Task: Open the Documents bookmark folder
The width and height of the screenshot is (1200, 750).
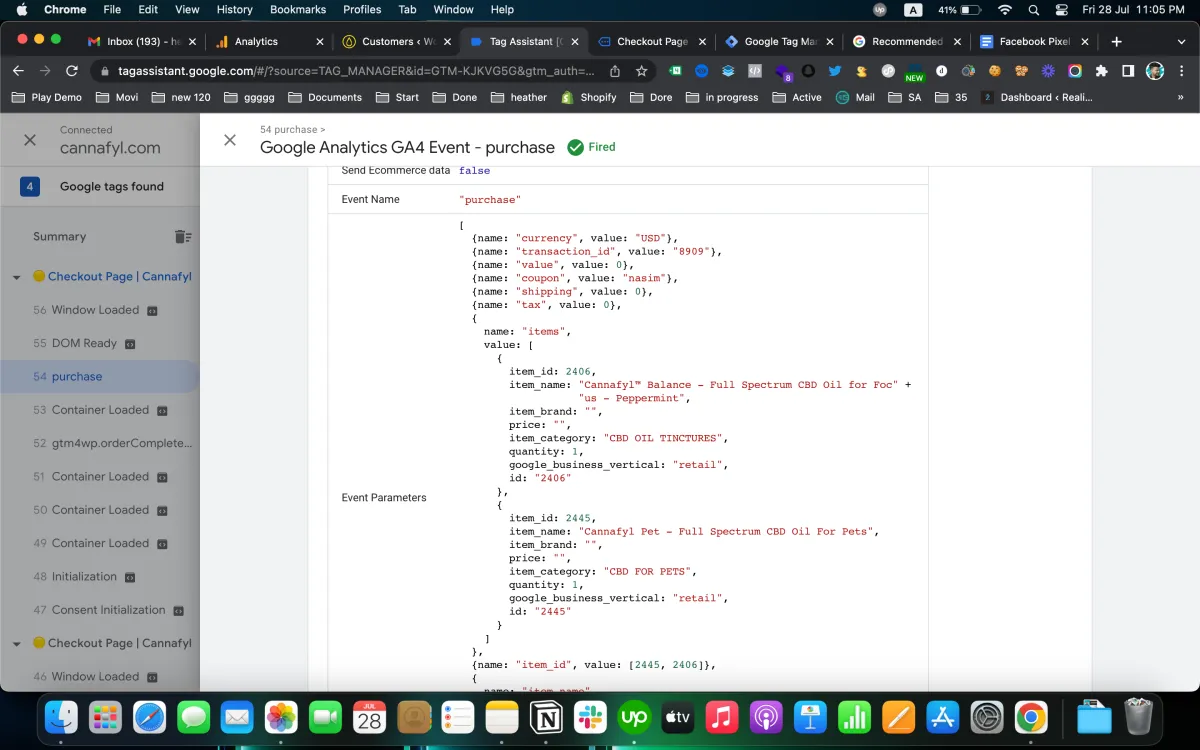Action: (325, 97)
